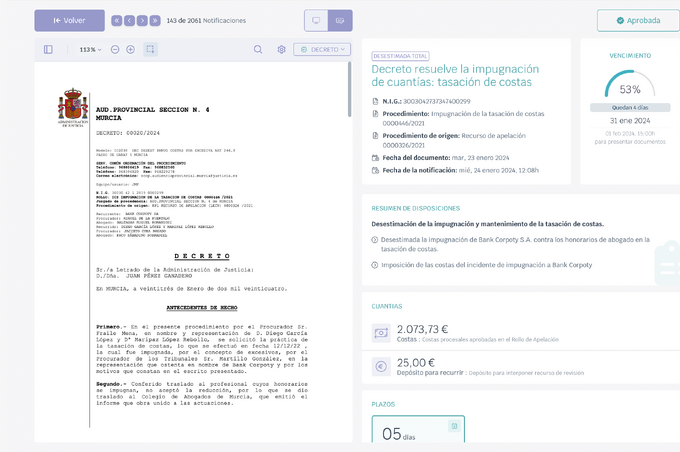This screenshot has height=452, width=680.
Task: Go to the previous notification
Action: [x=129, y=20]
